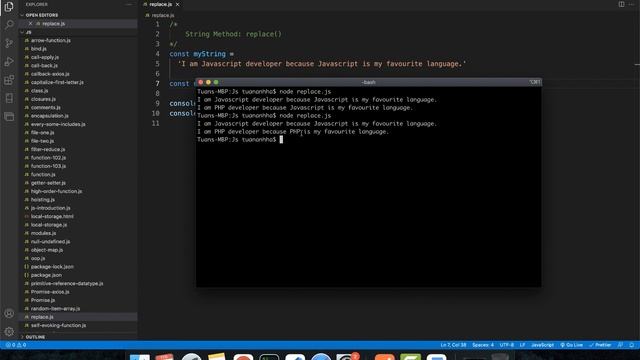
Task: Open the Run and Debug view
Action: point(9,62)
